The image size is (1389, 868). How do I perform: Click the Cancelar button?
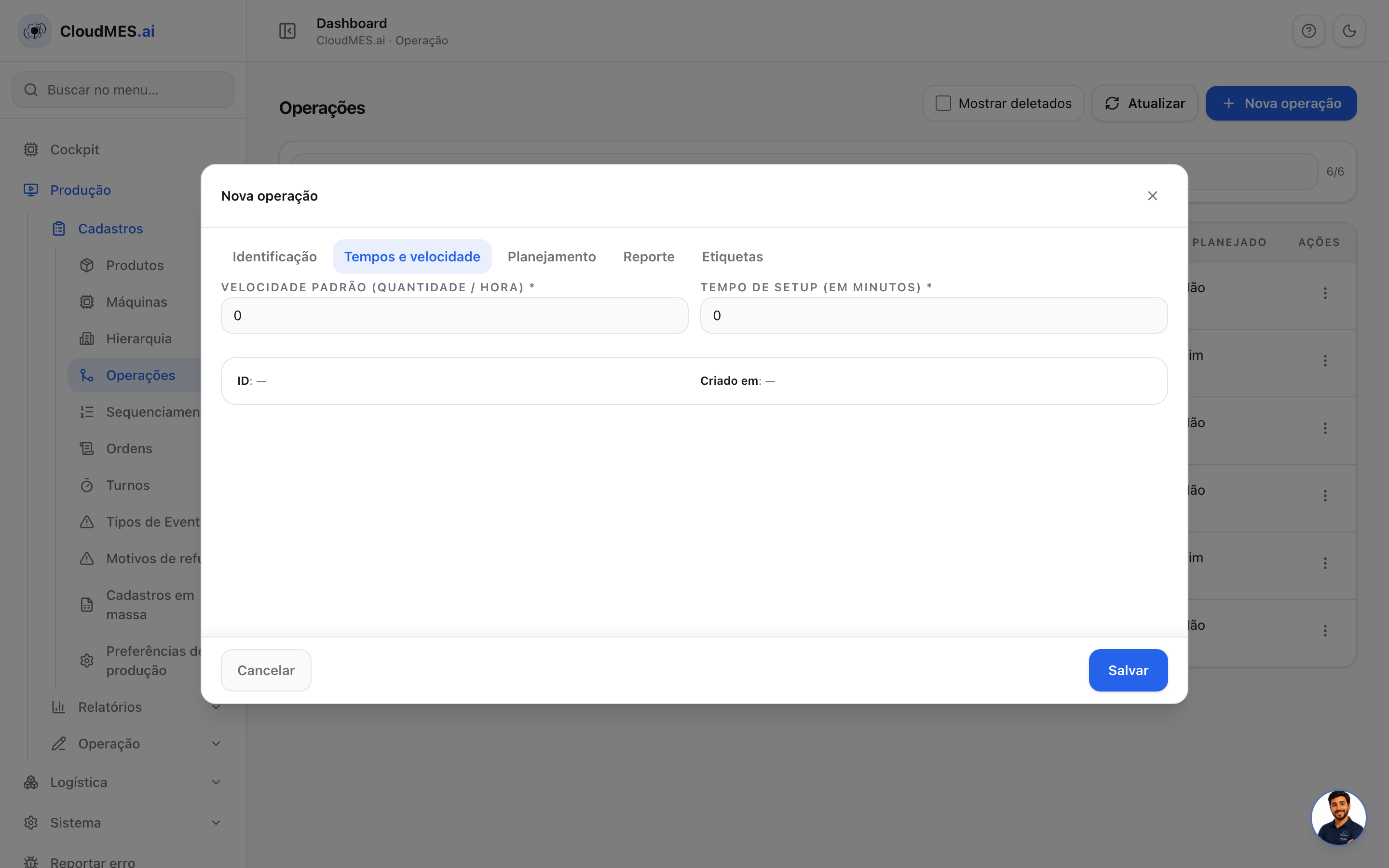coord(266,670)
